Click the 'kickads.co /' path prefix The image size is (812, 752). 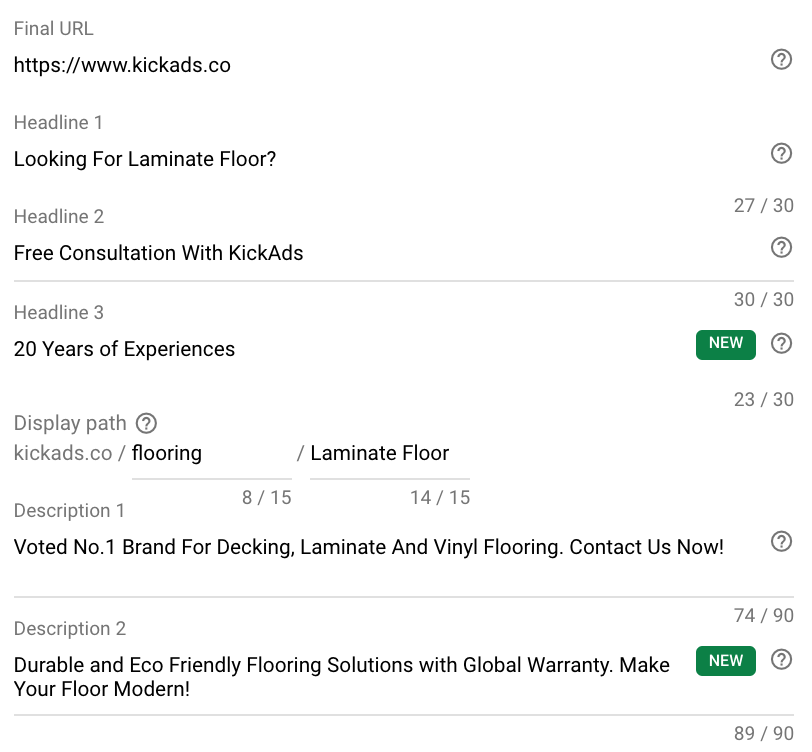pos(69,454)
